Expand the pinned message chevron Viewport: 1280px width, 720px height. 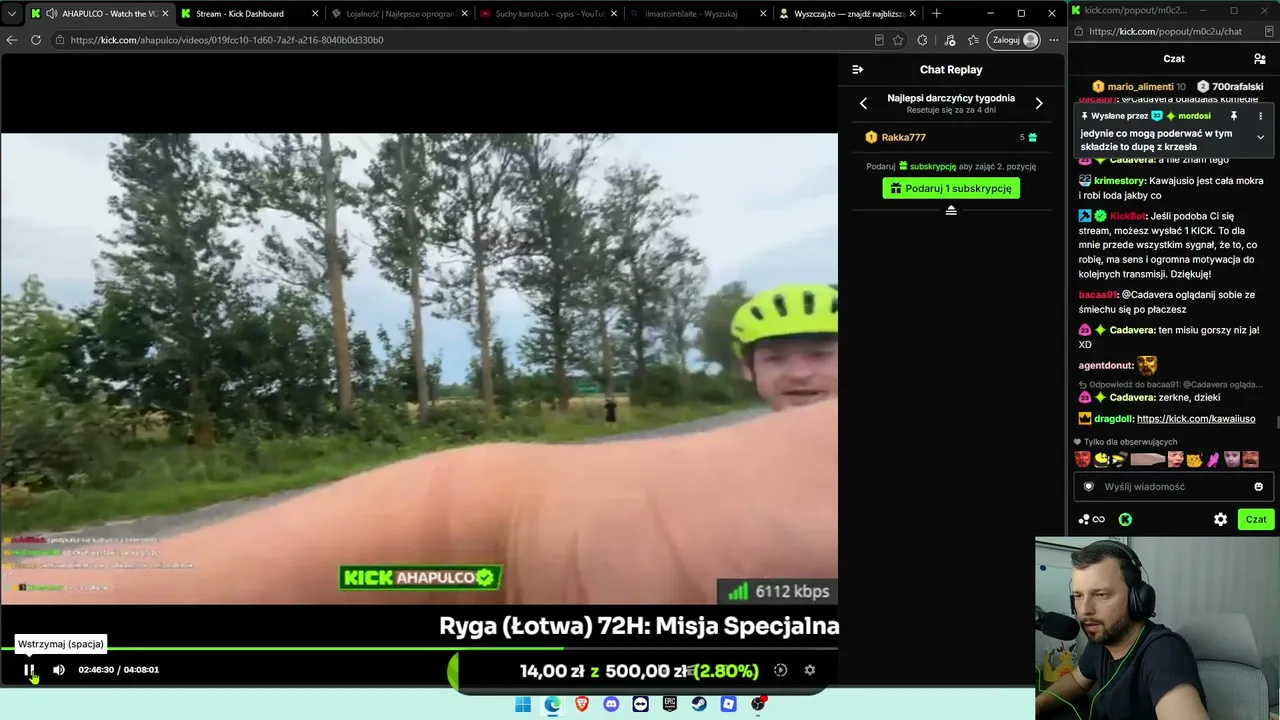(x=1260, y=137)
